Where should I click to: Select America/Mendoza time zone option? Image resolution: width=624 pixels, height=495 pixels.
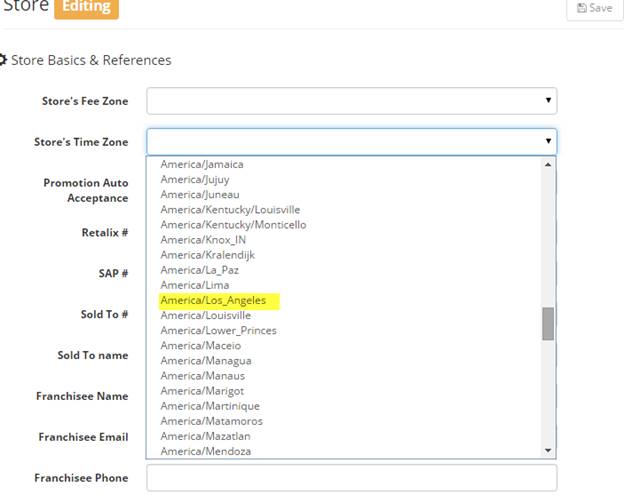[x=205, y=451]
